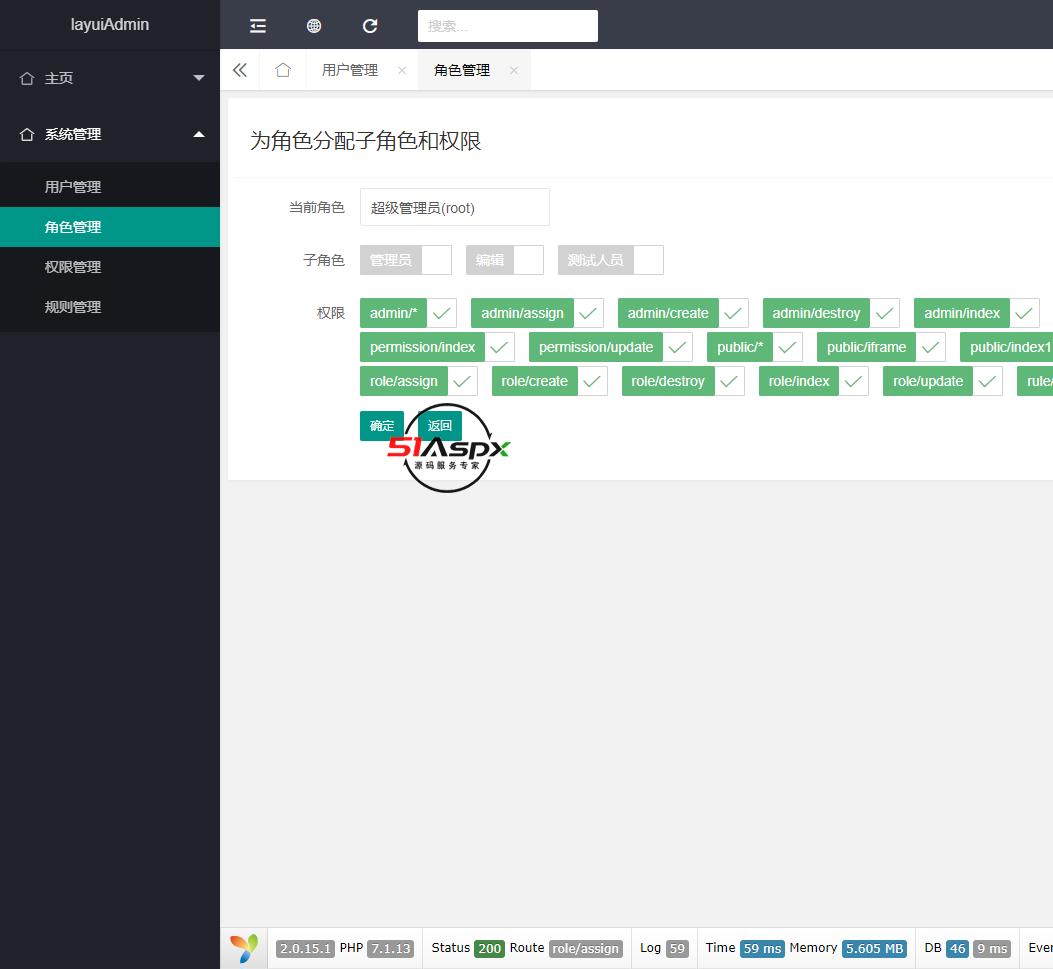Uncheck the role/create permission
1053x969 pixels.
point(549,381)
